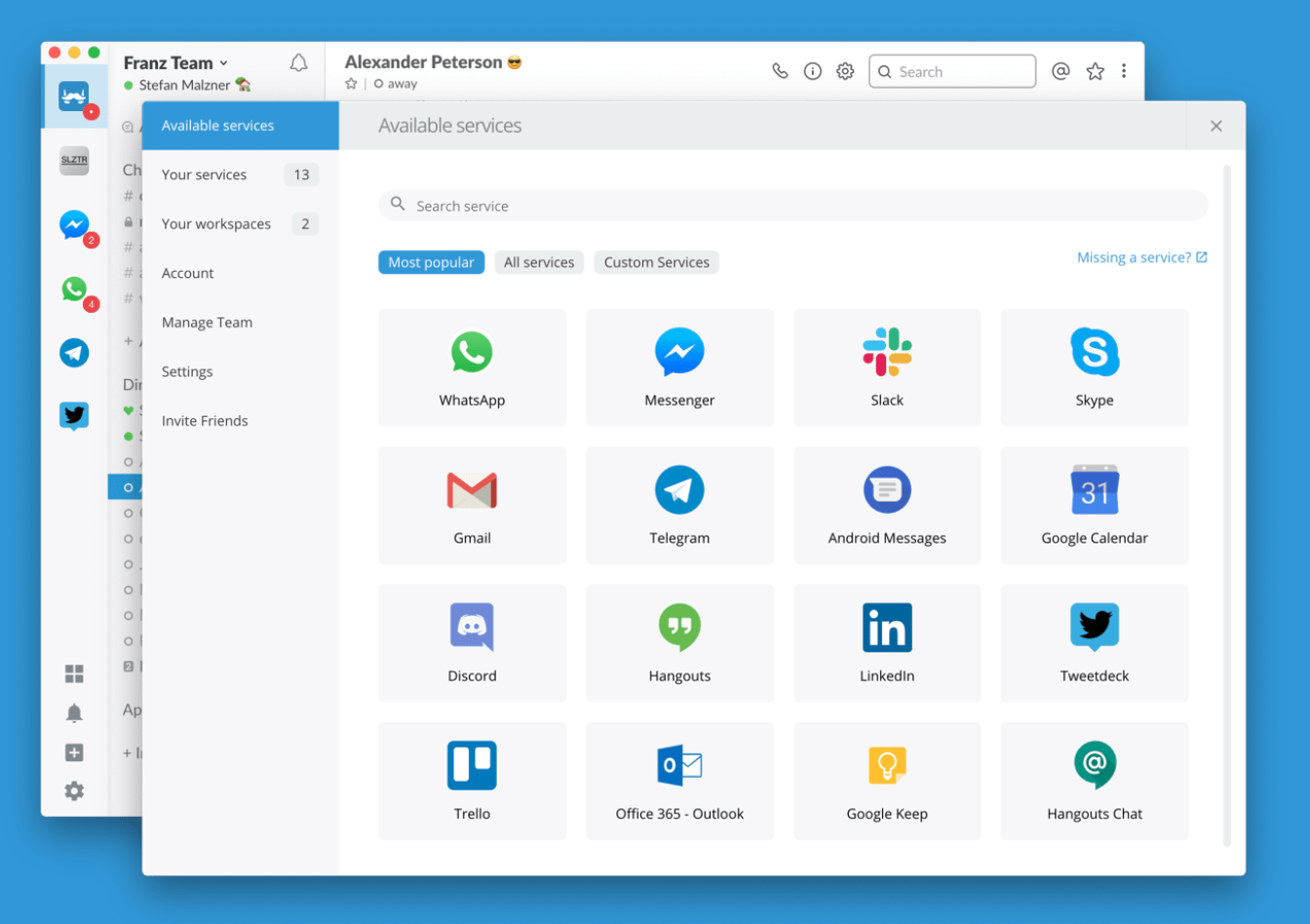The width and height of the screenshot is (1310, 924).
Task: Open workspaces grid icon in sidebar
Action: (74, 674)
